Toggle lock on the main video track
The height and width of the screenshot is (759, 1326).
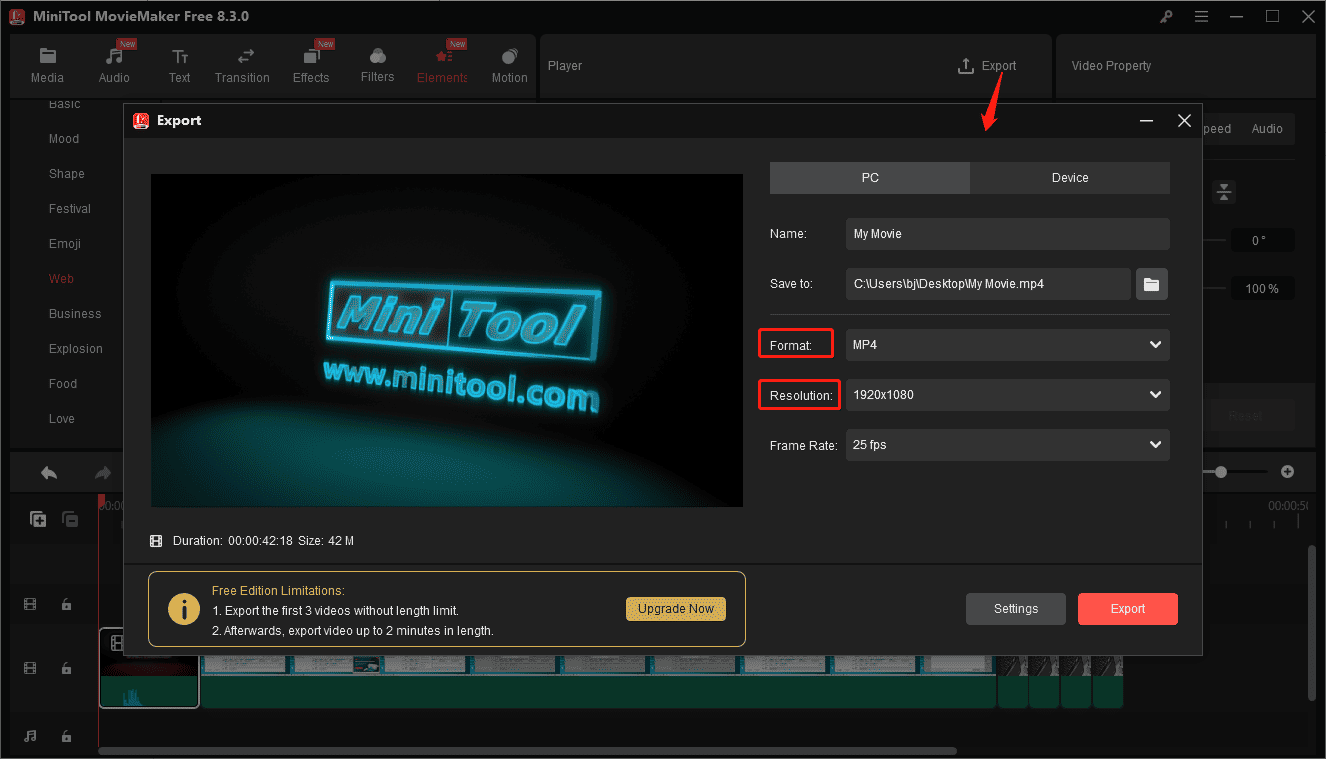click(x=66, y=668)
